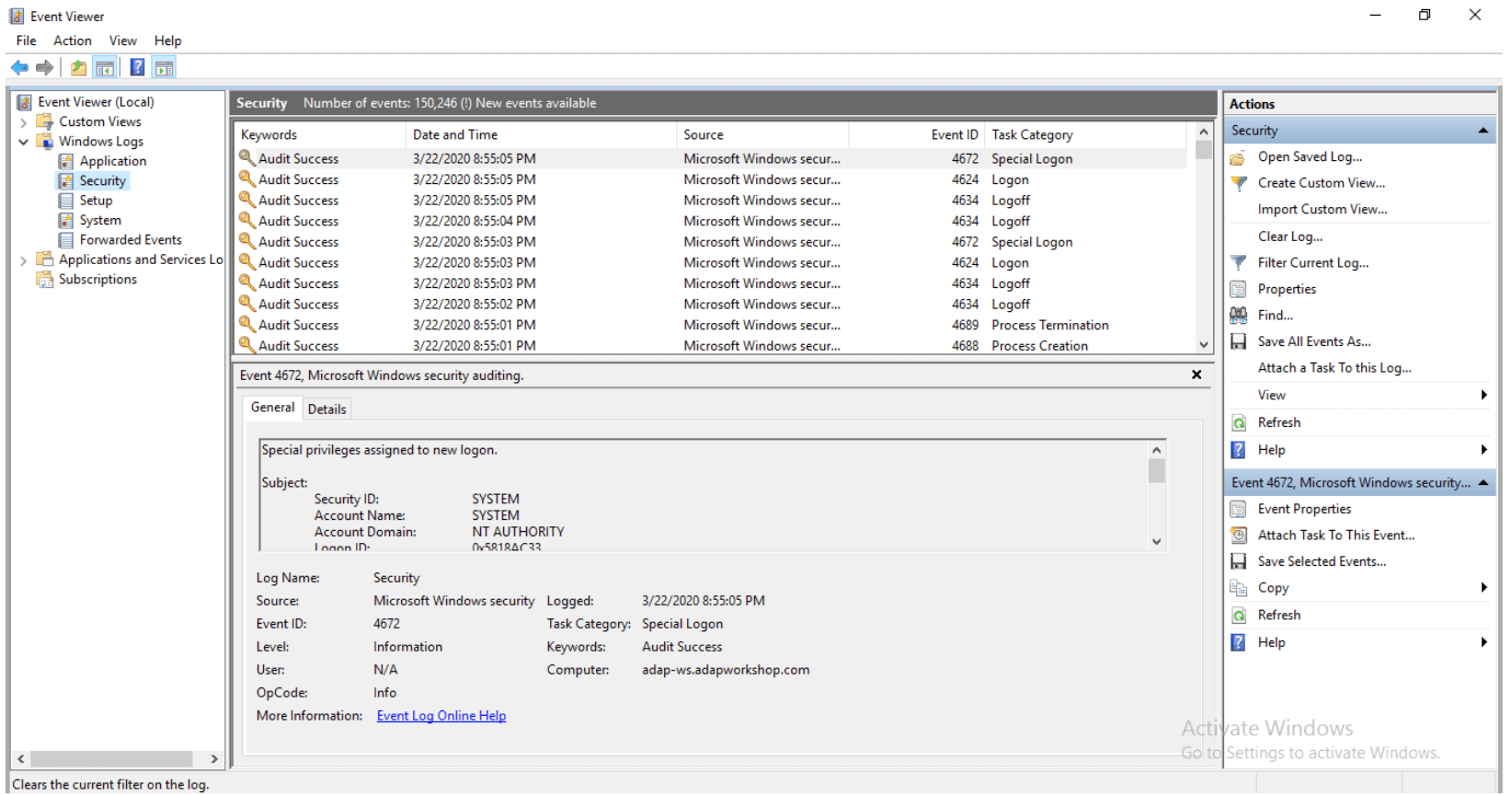
Task: Click the Create Custom View funnel icon
Action: pyautogui.click(x=1238, y=183)
